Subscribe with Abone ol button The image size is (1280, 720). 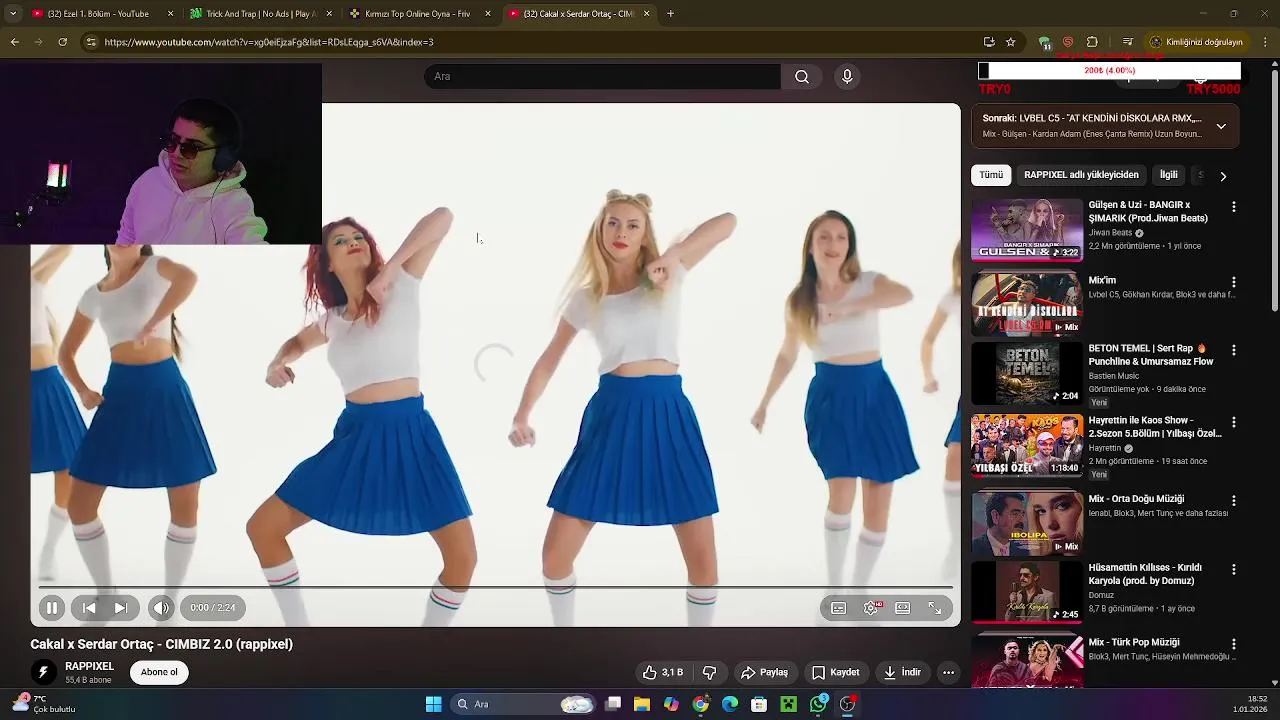(159, 672)
